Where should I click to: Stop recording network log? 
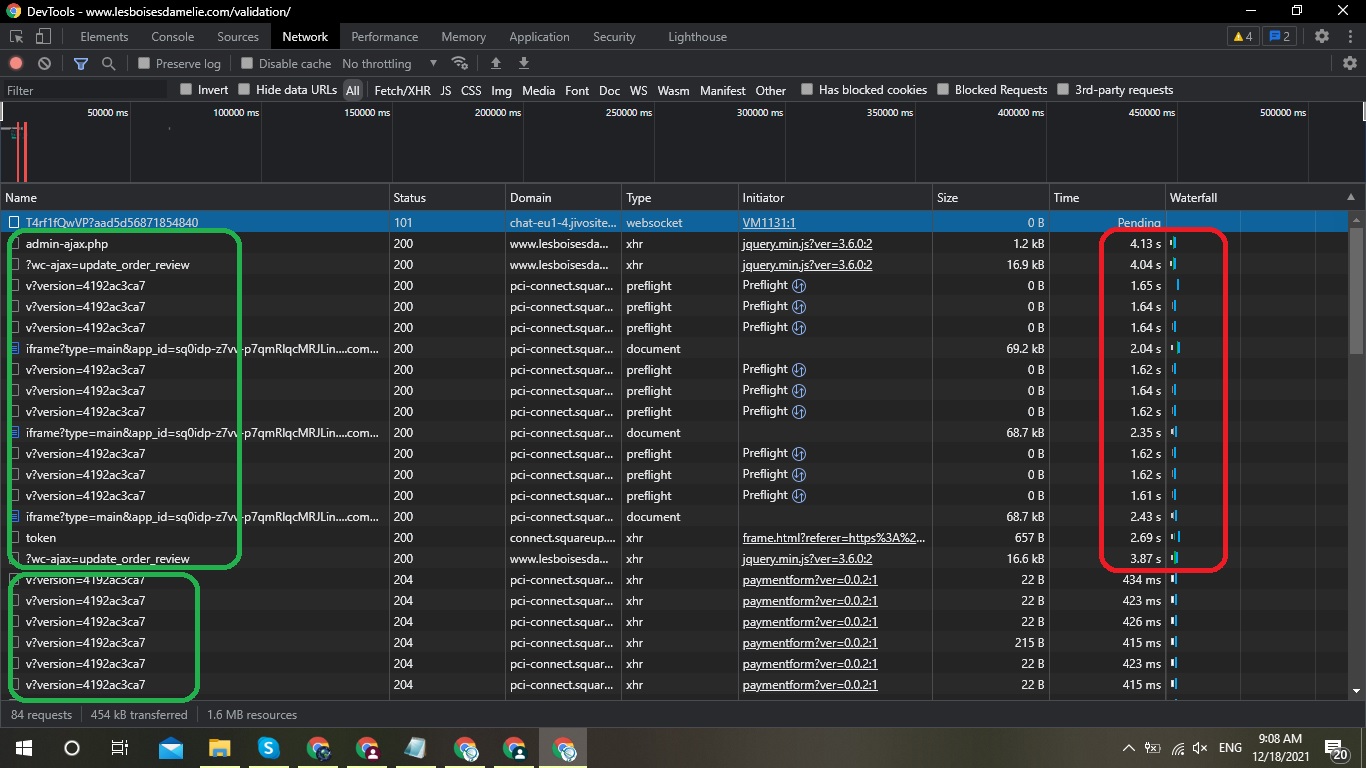click(x=16, y=63)
